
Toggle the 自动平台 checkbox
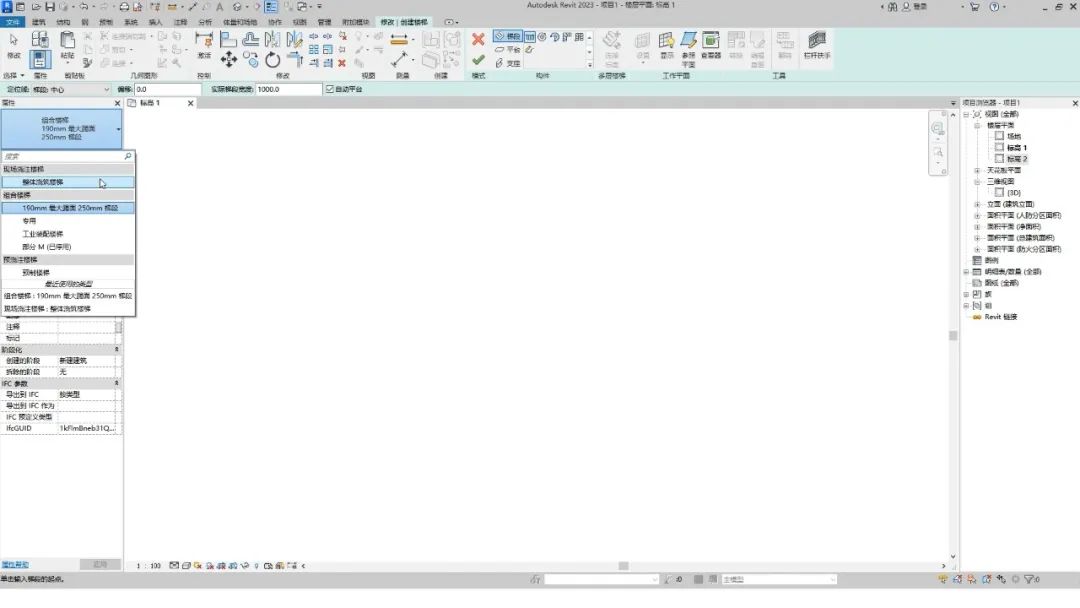[x=330, y=89]
